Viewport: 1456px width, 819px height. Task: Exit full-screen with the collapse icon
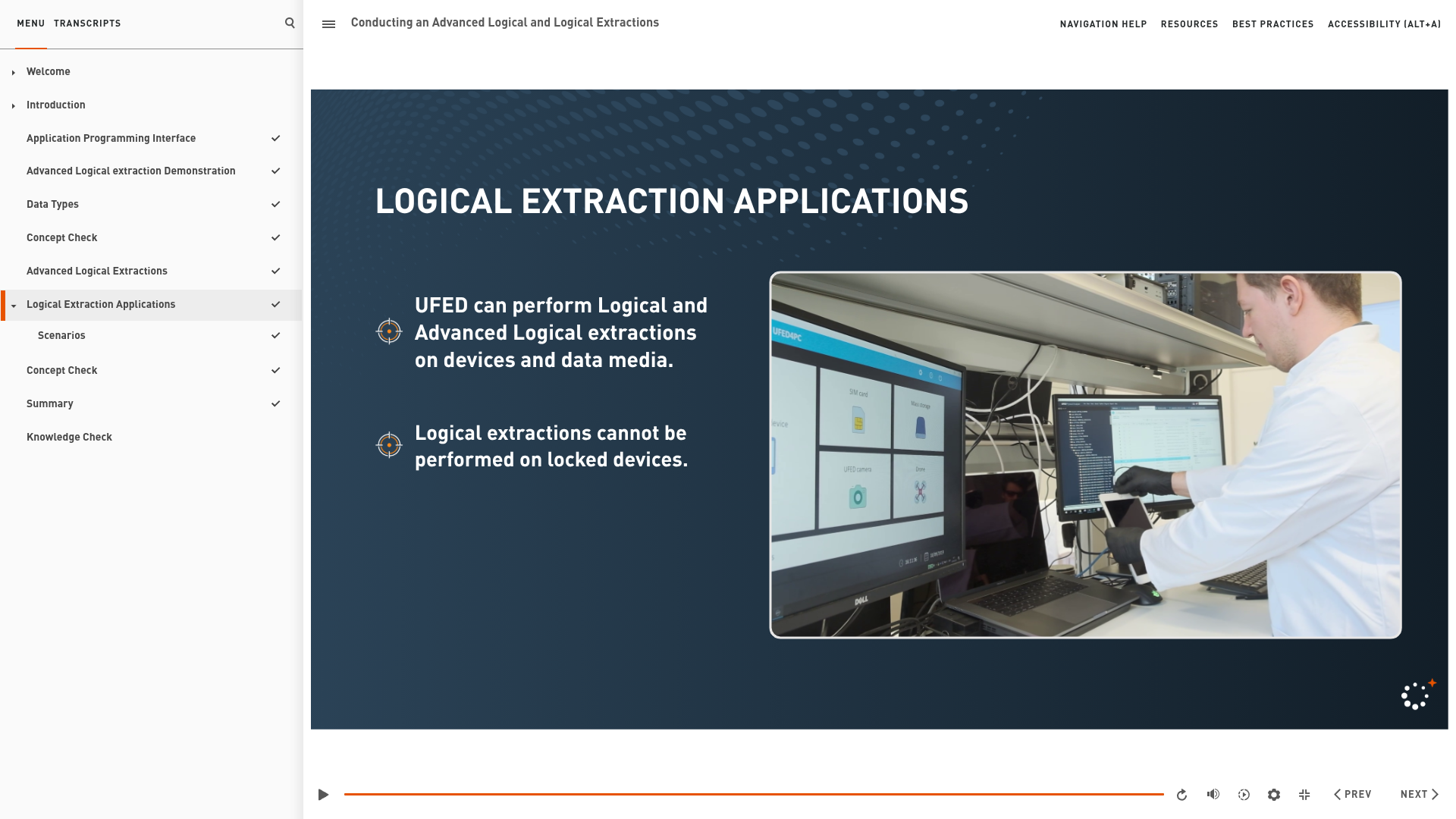1304,795
